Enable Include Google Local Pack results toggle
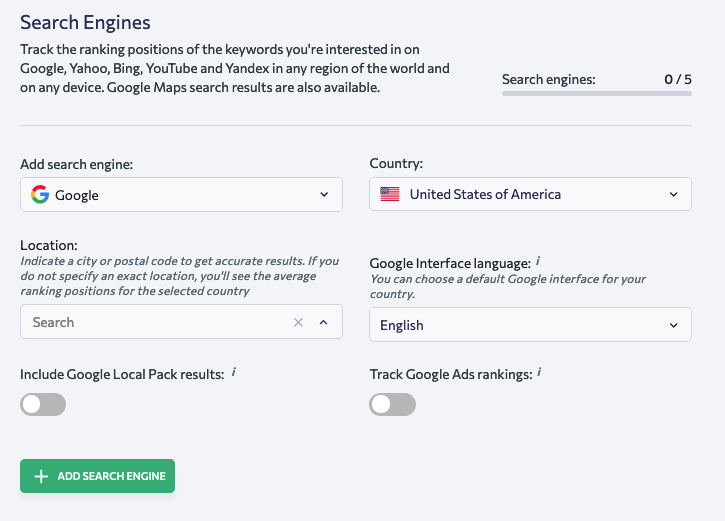This screenshot has height=521, width=725. coord(43,405)
